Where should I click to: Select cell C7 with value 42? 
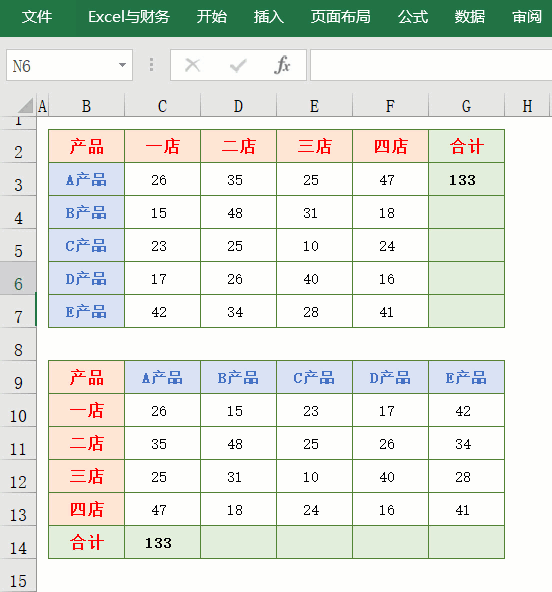tap(162, 311)
